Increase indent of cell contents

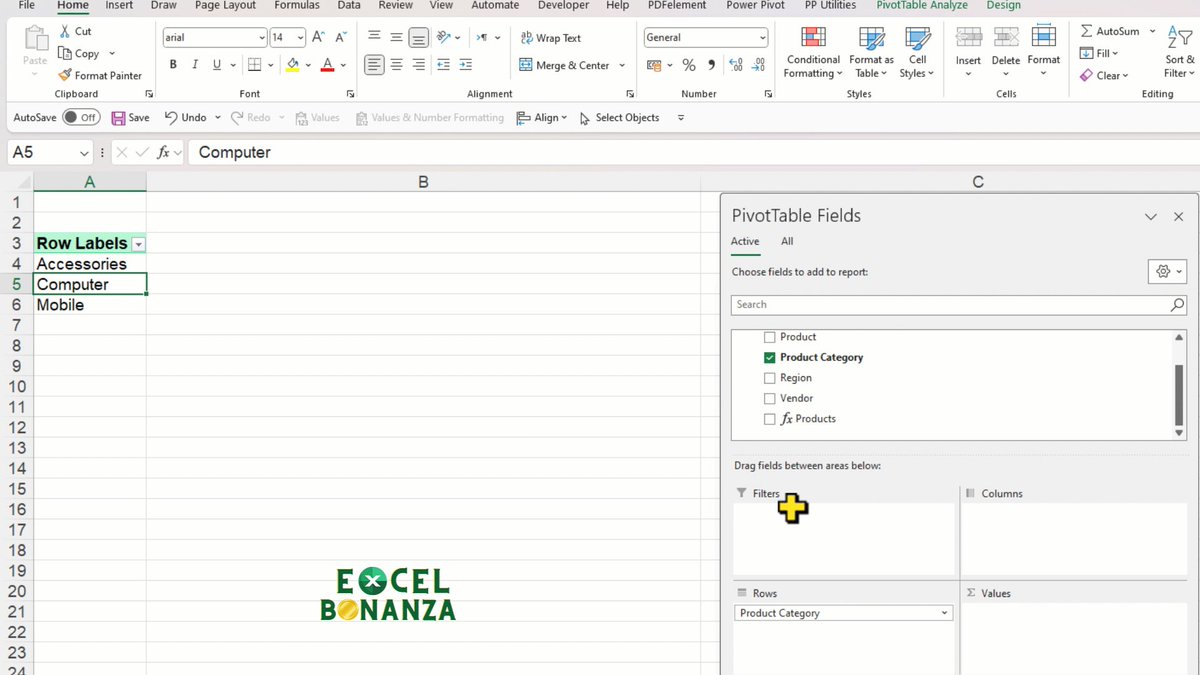point(466,65)
